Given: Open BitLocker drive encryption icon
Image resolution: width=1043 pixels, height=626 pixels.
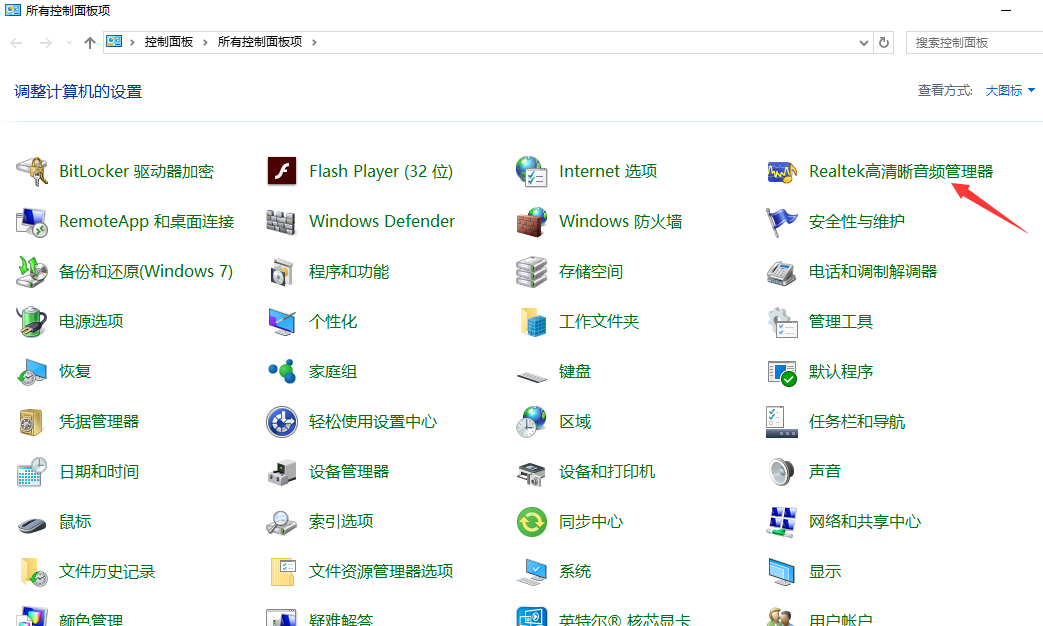Looking at the screenshot, I should (x=31, y=172).
